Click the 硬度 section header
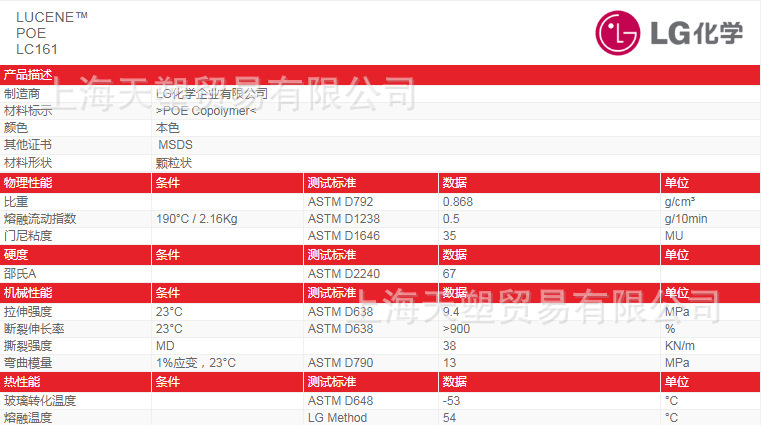 (x=16, y=255)
